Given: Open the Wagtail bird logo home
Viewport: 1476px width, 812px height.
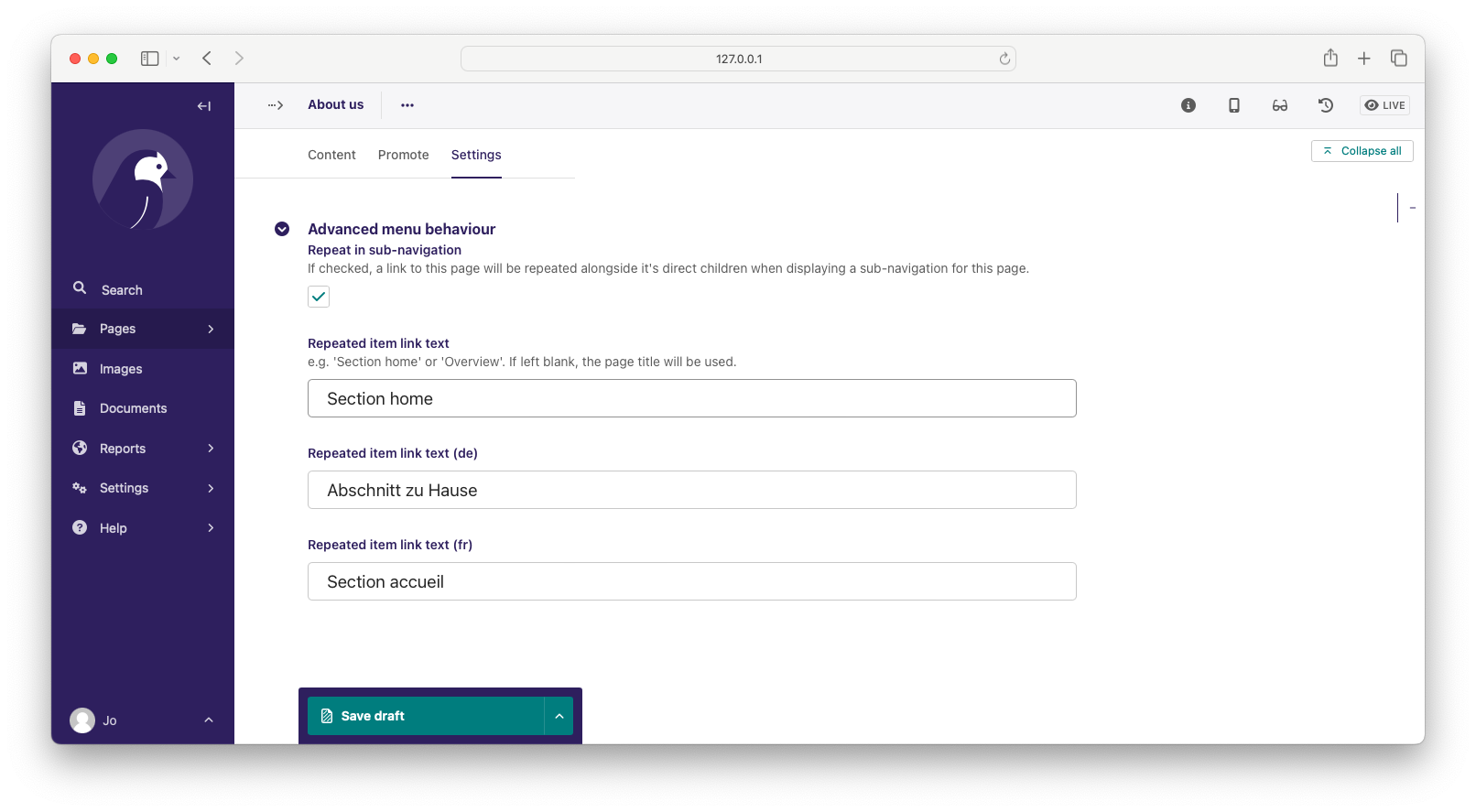Looking at the screenshot, I should coord(143,179).
